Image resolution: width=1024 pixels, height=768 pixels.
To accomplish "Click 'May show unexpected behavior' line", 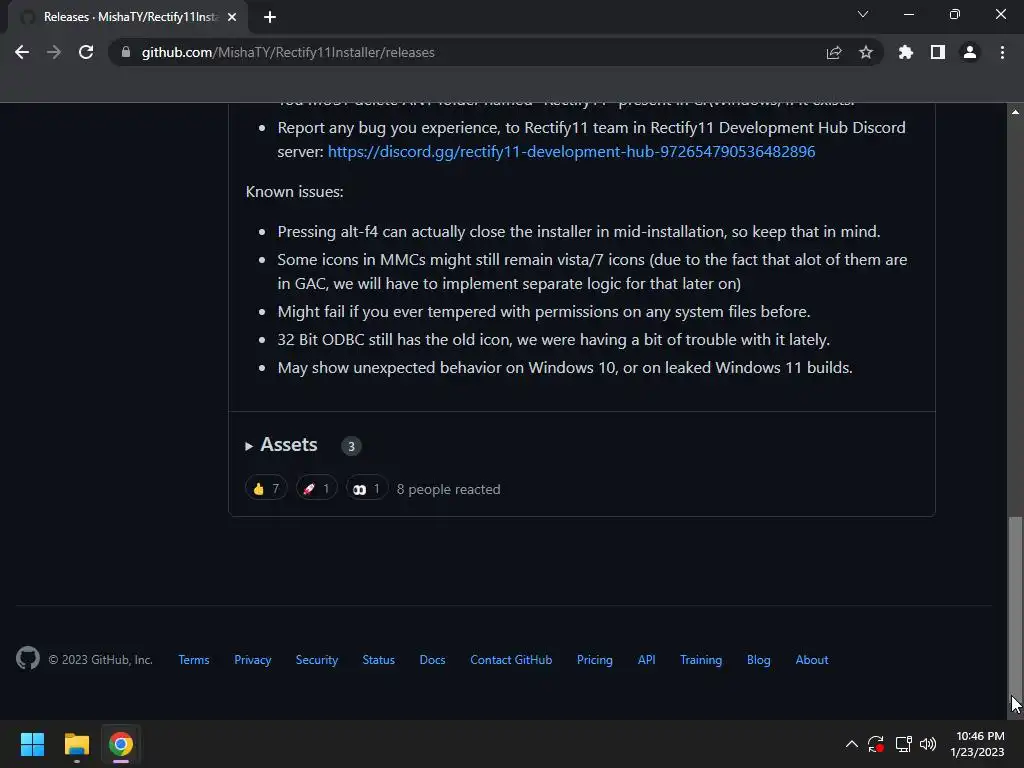I will [x=565, y=368].
